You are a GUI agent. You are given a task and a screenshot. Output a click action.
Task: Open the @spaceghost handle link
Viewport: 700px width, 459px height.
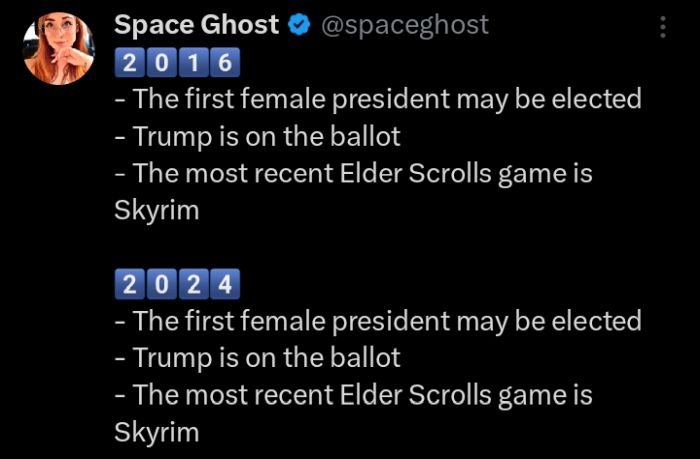pos(404,25)
